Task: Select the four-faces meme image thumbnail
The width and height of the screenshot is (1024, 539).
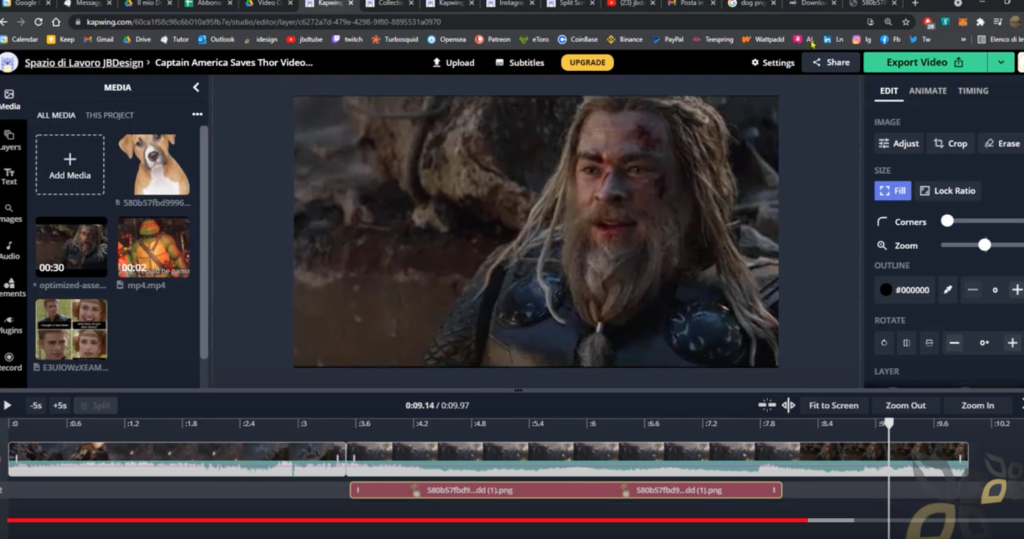Action: (x=71, y=329)
